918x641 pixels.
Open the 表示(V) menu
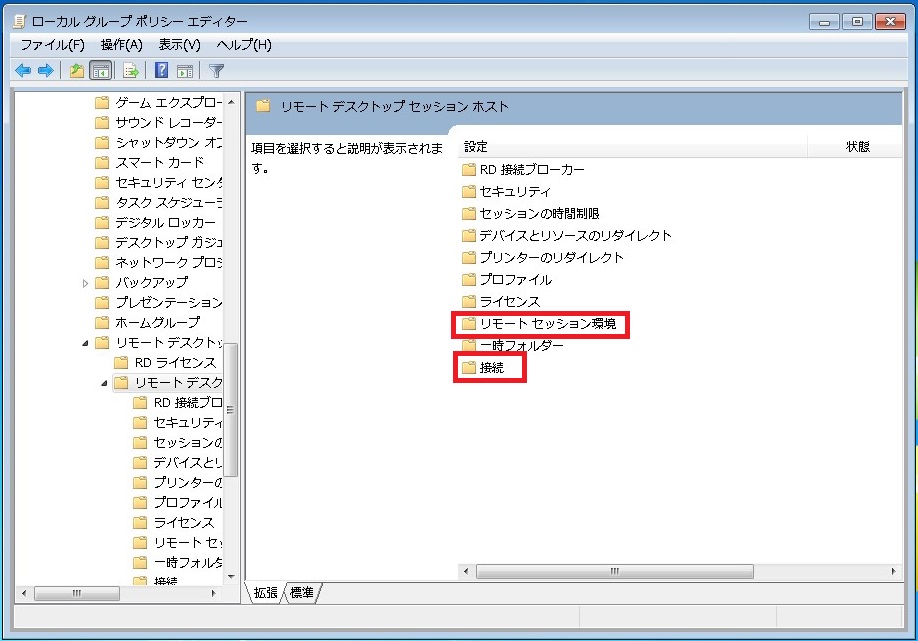click(179, 45)
